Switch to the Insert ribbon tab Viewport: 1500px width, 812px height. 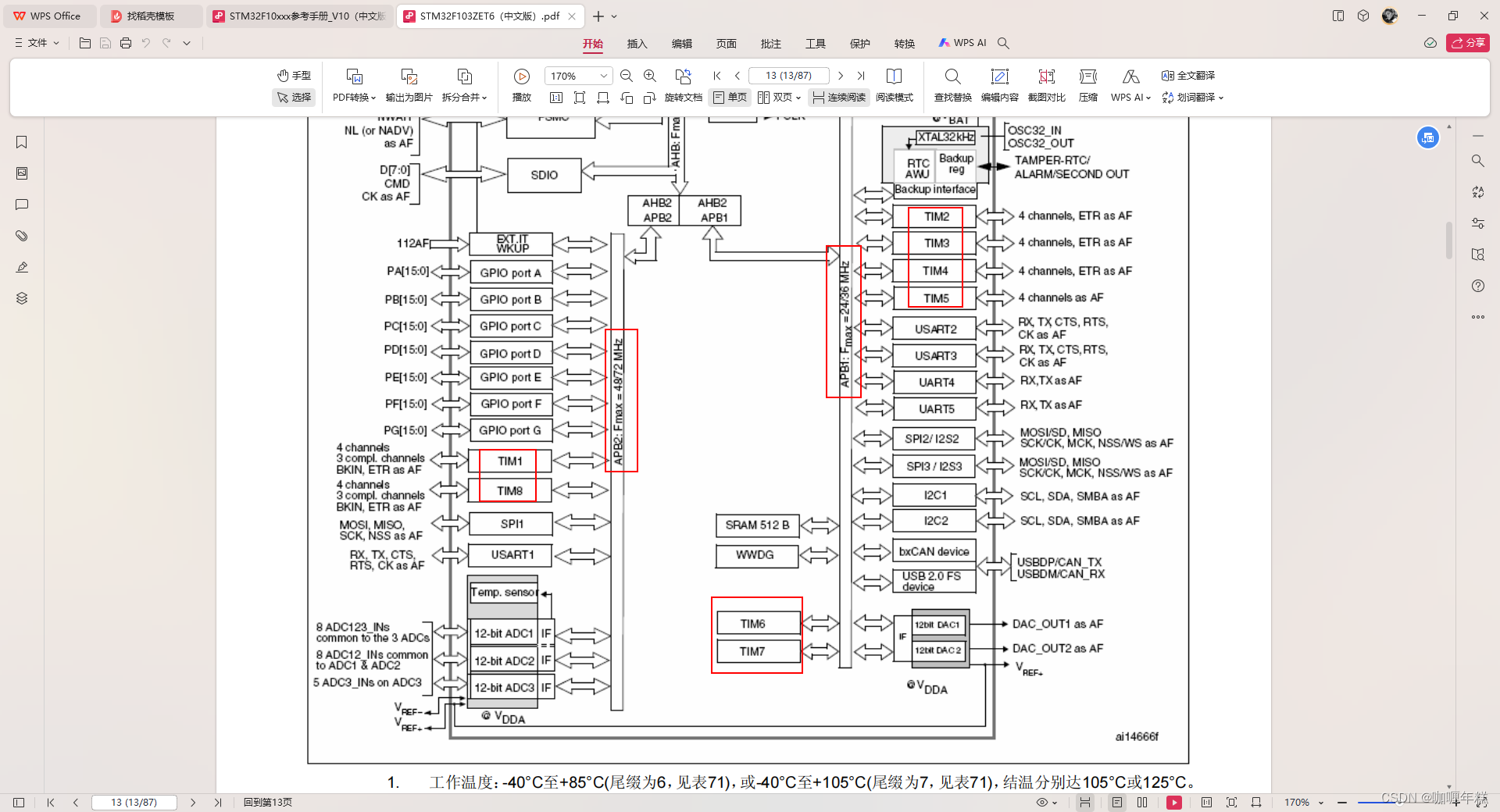[637, 44]
